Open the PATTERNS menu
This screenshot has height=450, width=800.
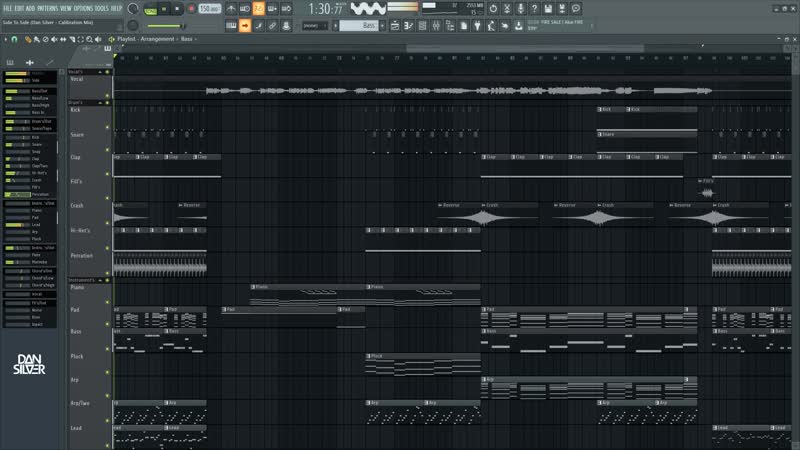[x=47, y=8]
